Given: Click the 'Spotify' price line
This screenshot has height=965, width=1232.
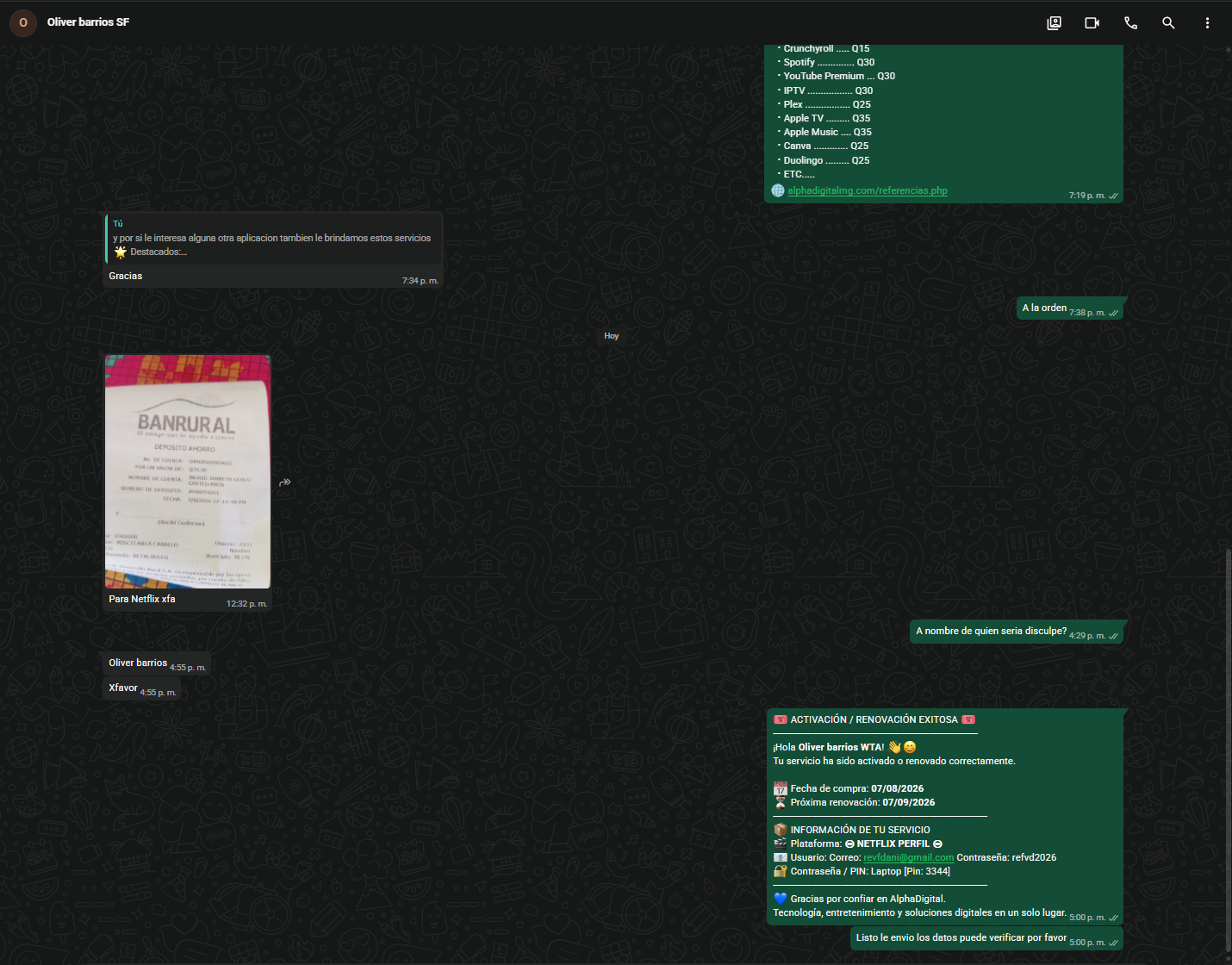Looking at the screenshot, I should pyautogui.click(x=826, y=62).
